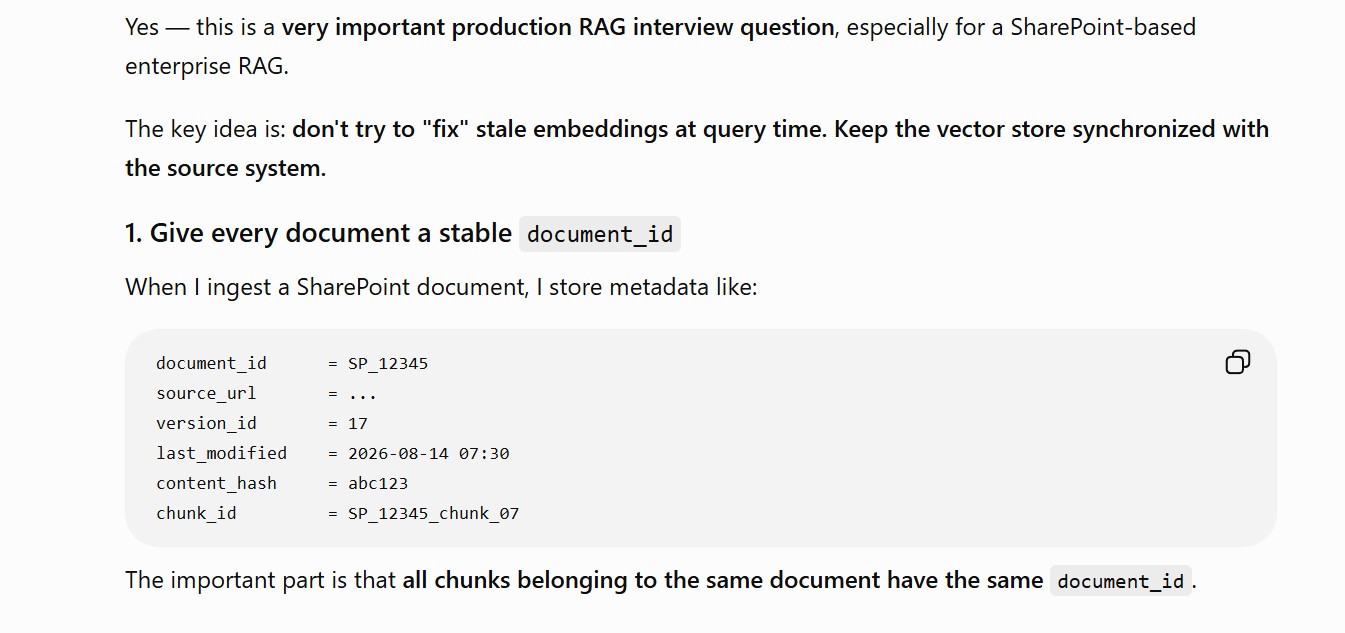This screenshot has width=1345, height=633.
Task: Click bold text 'the source system.'
Action: [x=225, y=168]
